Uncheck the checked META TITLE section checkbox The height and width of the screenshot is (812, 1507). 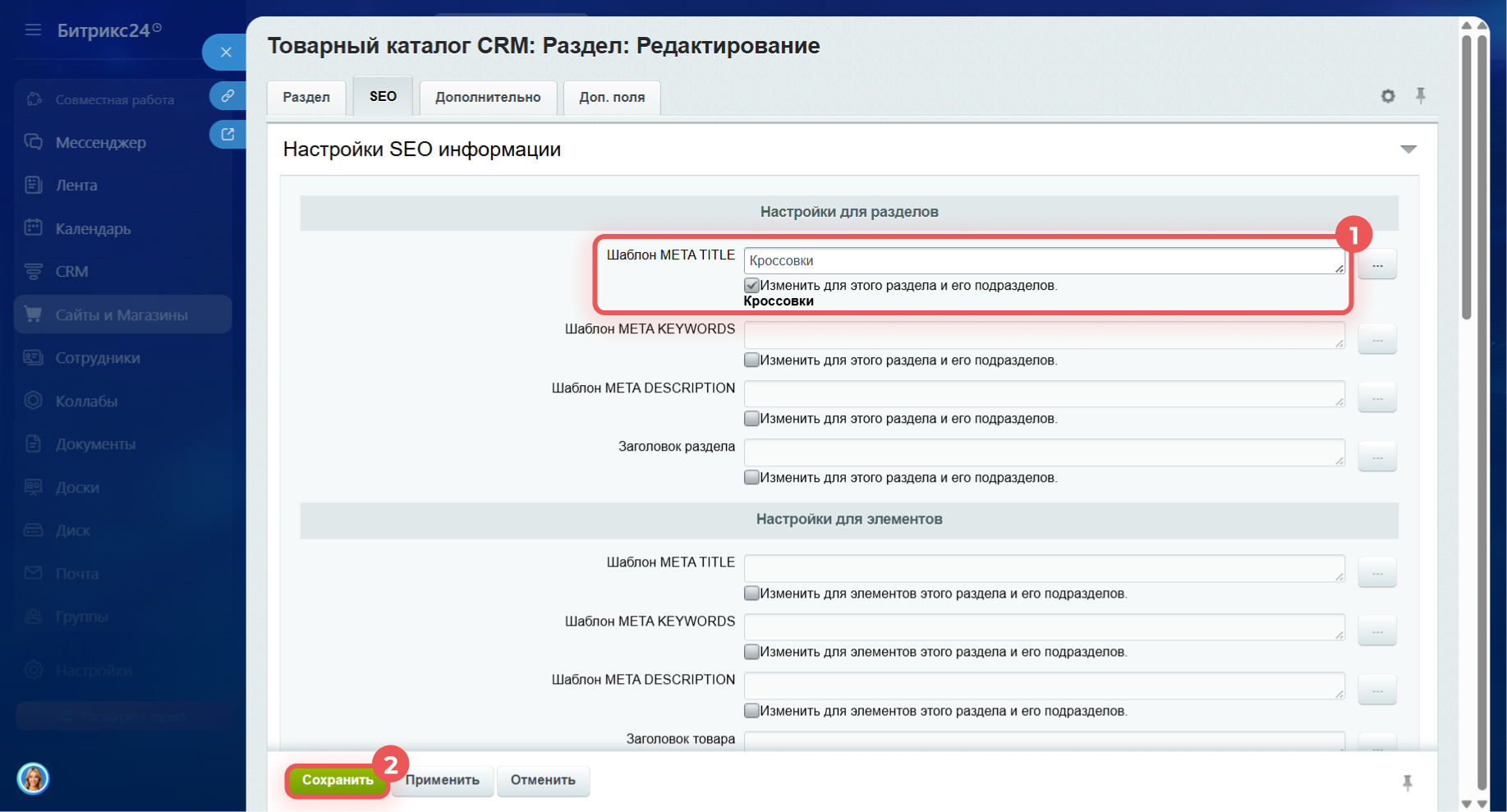click(x=751, y=286)
